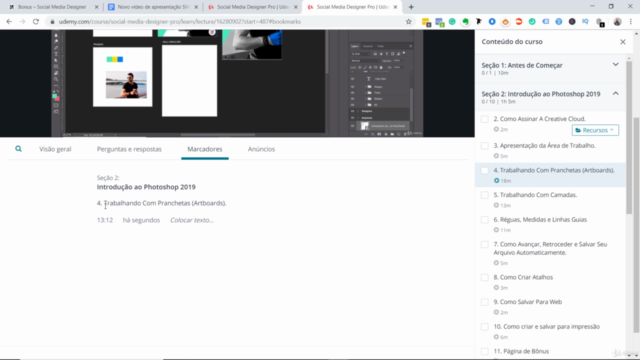The image size is (640, 360).
Task: Go back to previous page
Action: [x=9, y=22]
